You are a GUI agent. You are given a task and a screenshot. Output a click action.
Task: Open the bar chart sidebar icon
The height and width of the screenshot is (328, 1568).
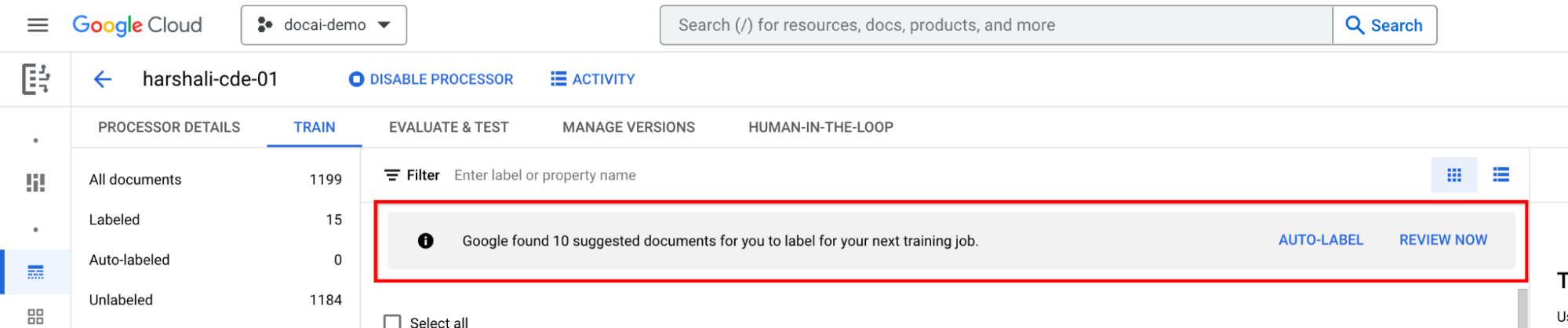[35, 183]
